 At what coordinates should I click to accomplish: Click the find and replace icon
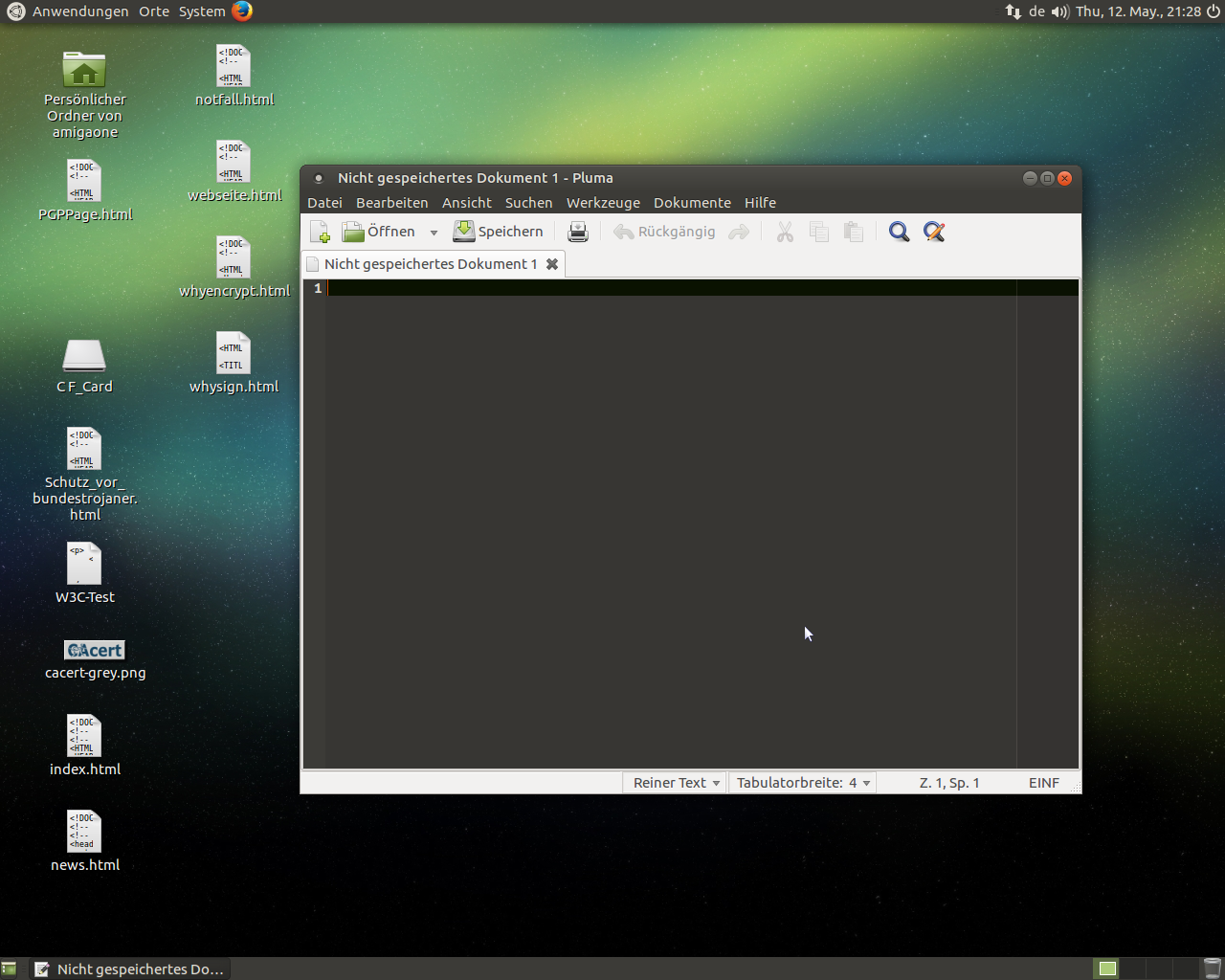pos(934,232)
